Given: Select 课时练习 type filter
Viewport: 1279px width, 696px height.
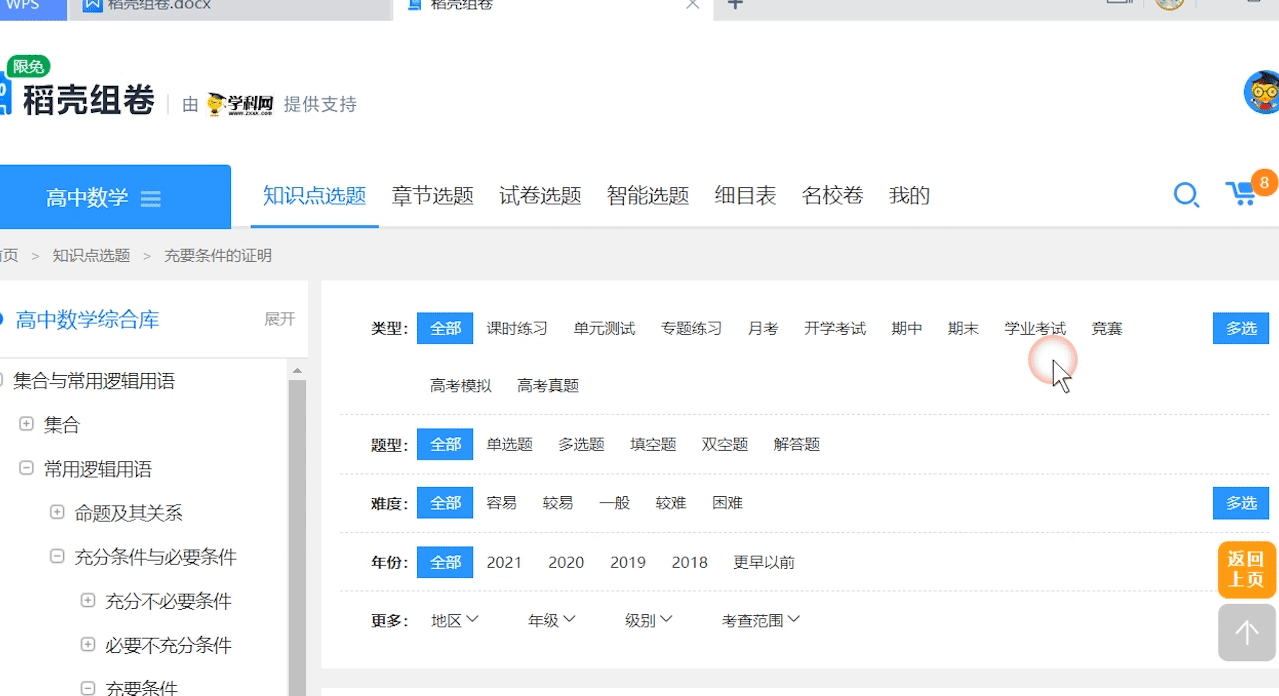Looking at the screenshot, I should click(517, 328).
